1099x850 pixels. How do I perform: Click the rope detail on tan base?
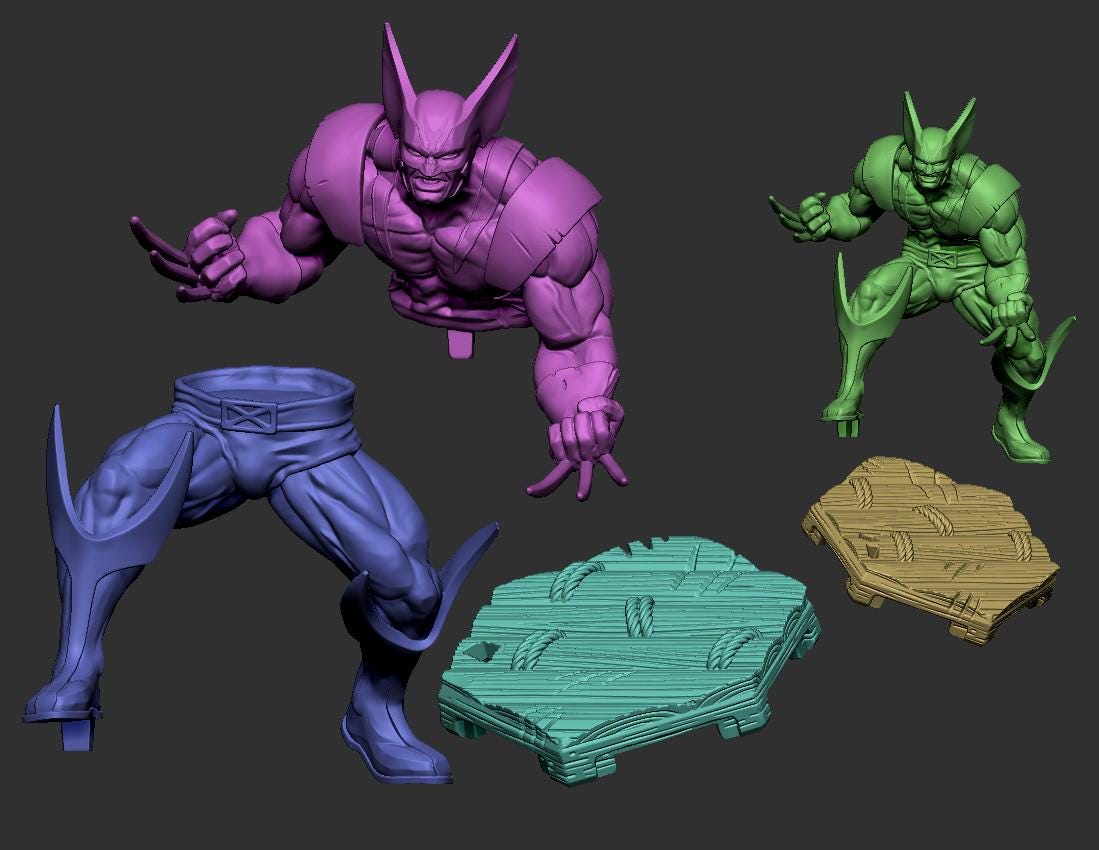(x=905, y=545)
